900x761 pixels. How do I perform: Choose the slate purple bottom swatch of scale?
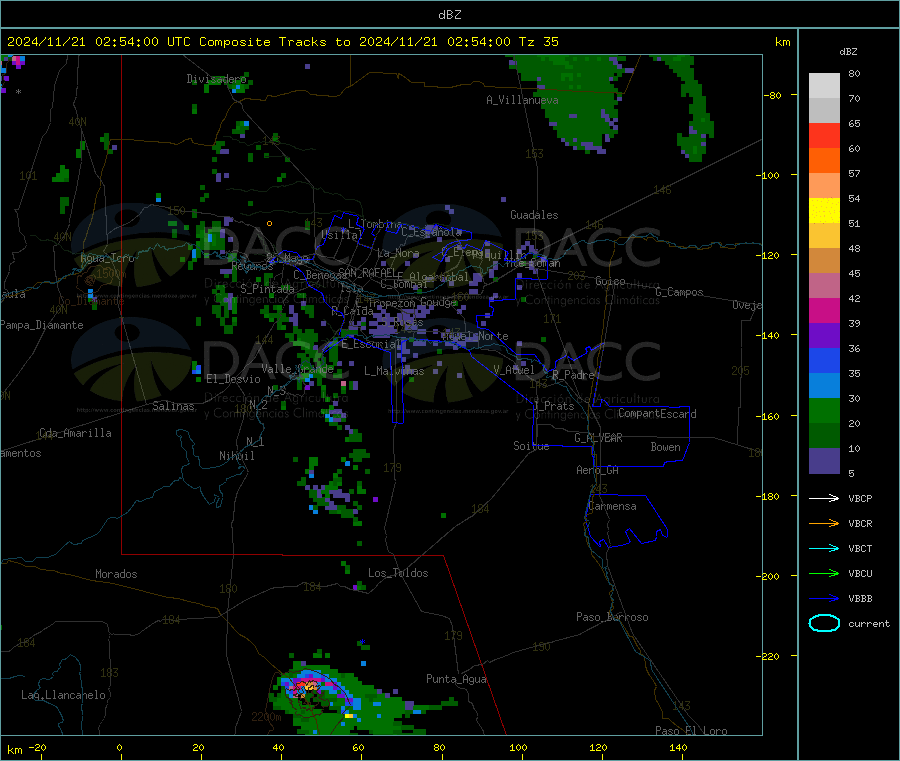[x=824, y=461]
